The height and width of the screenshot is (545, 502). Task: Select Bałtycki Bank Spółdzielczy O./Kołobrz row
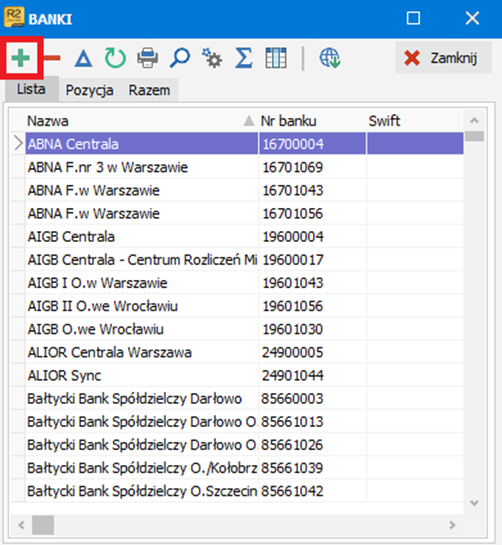click(244, 468)
